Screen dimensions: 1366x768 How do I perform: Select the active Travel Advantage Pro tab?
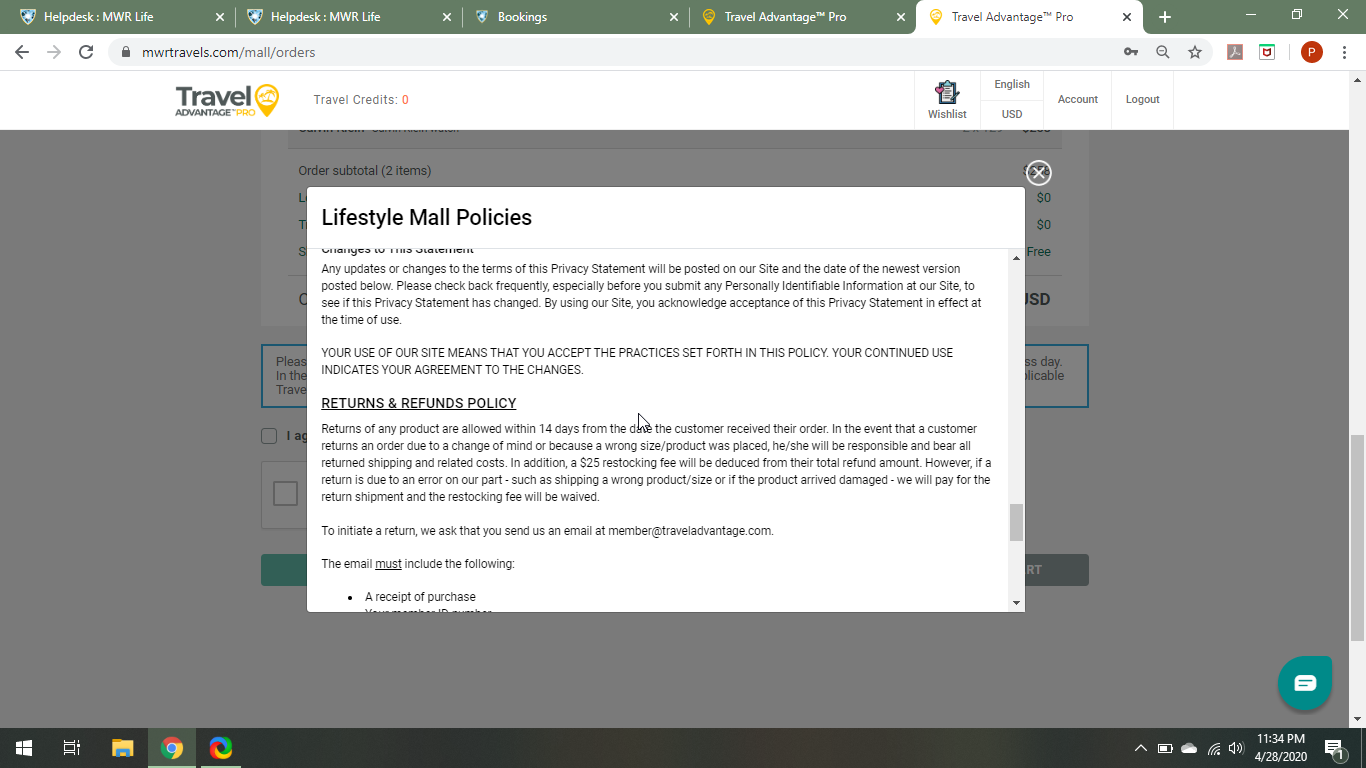[1029, 17]
